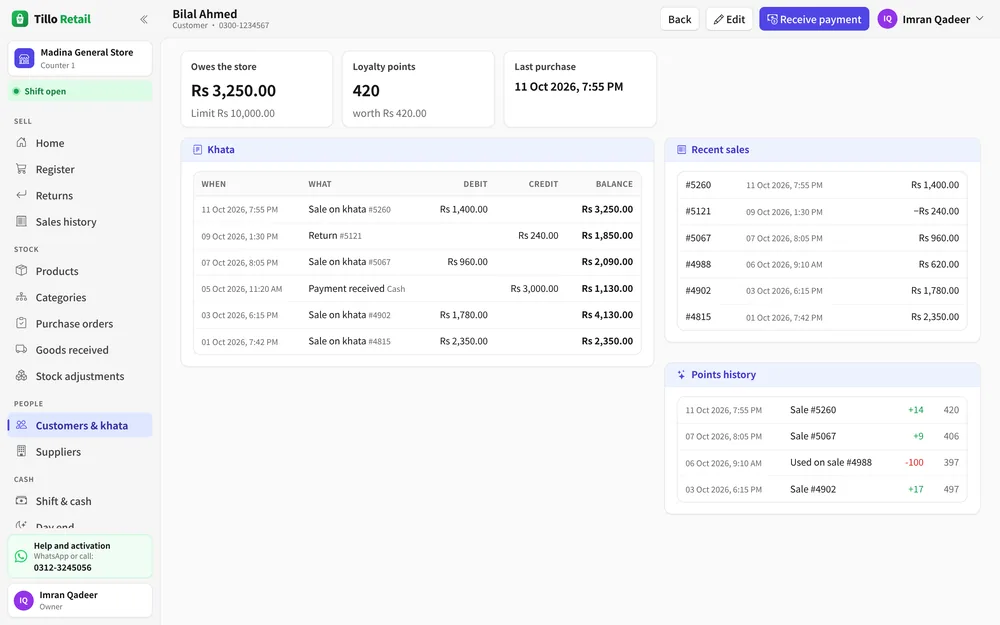Screen dimensions: 1000x625
Task: Open recent sale #5260
Action: tap(822, 185)
